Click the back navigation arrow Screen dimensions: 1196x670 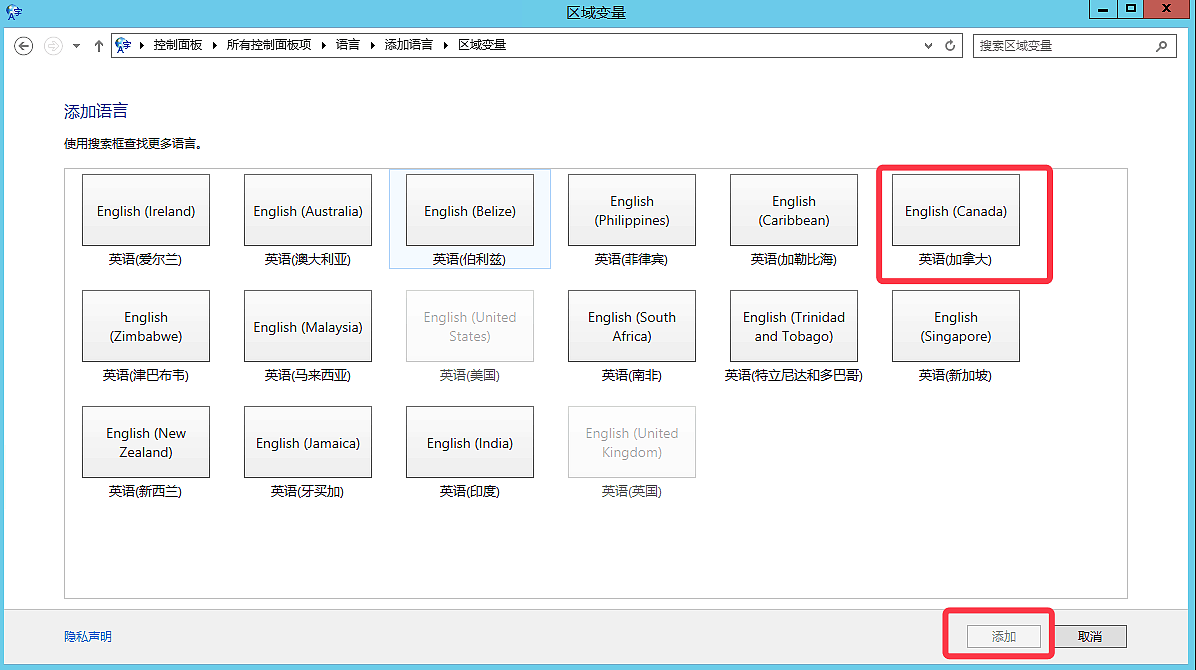coord(24,45)
